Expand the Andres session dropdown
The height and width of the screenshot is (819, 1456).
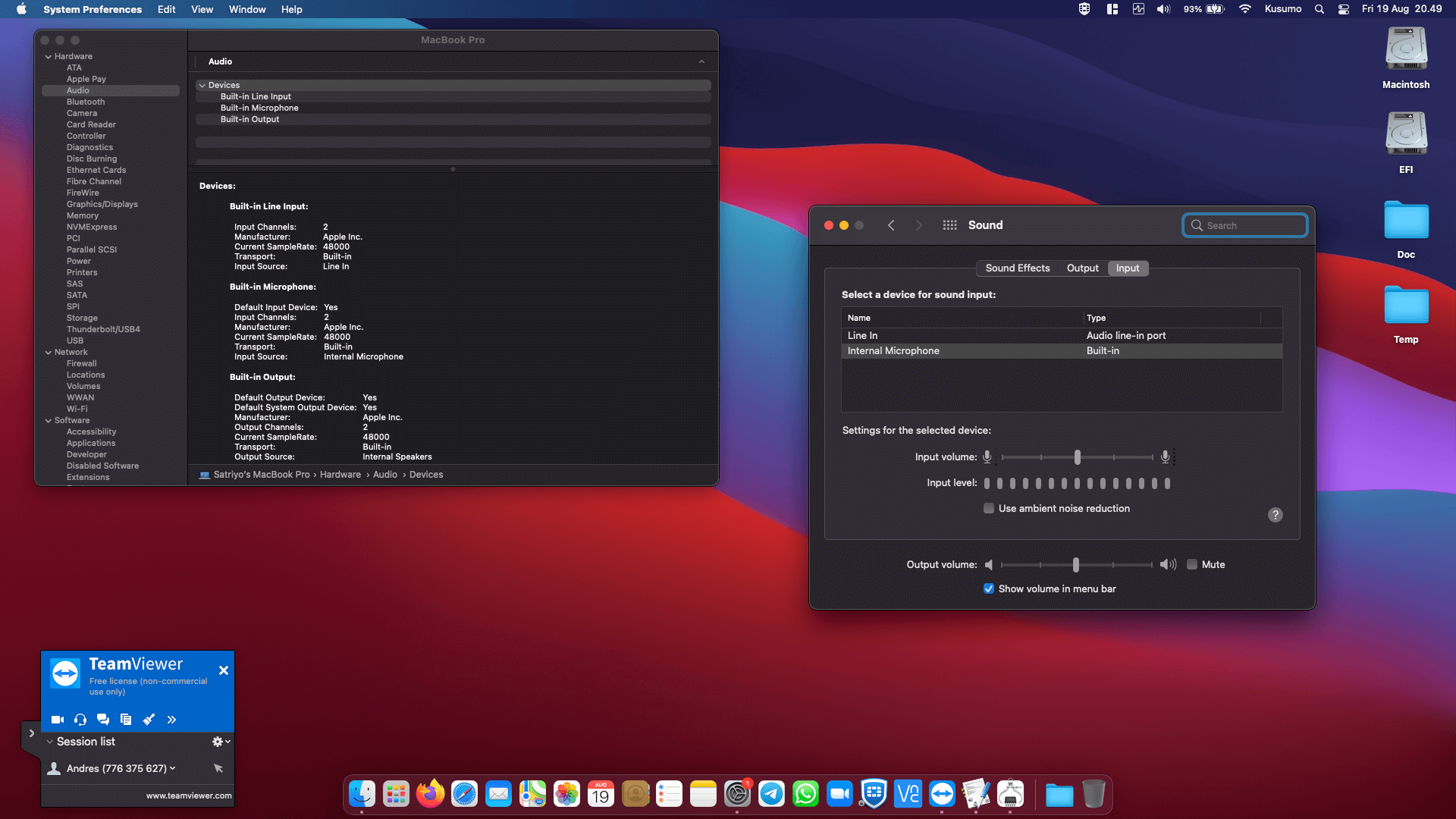pos(173,768)
